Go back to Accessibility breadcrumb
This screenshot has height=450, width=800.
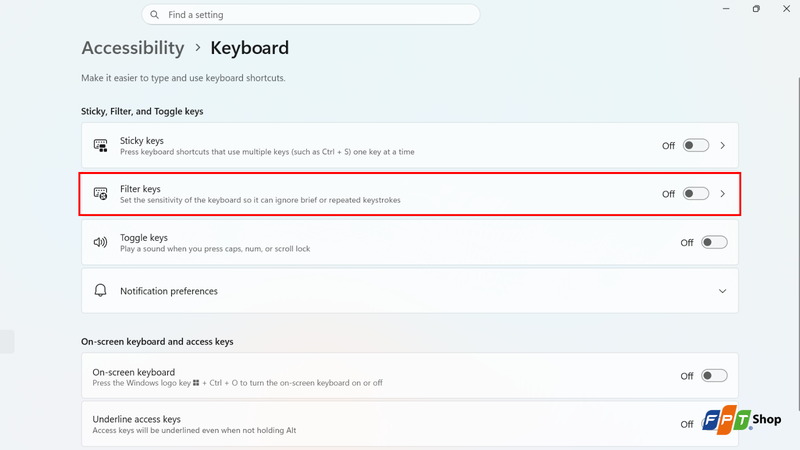tap(133, 48)
